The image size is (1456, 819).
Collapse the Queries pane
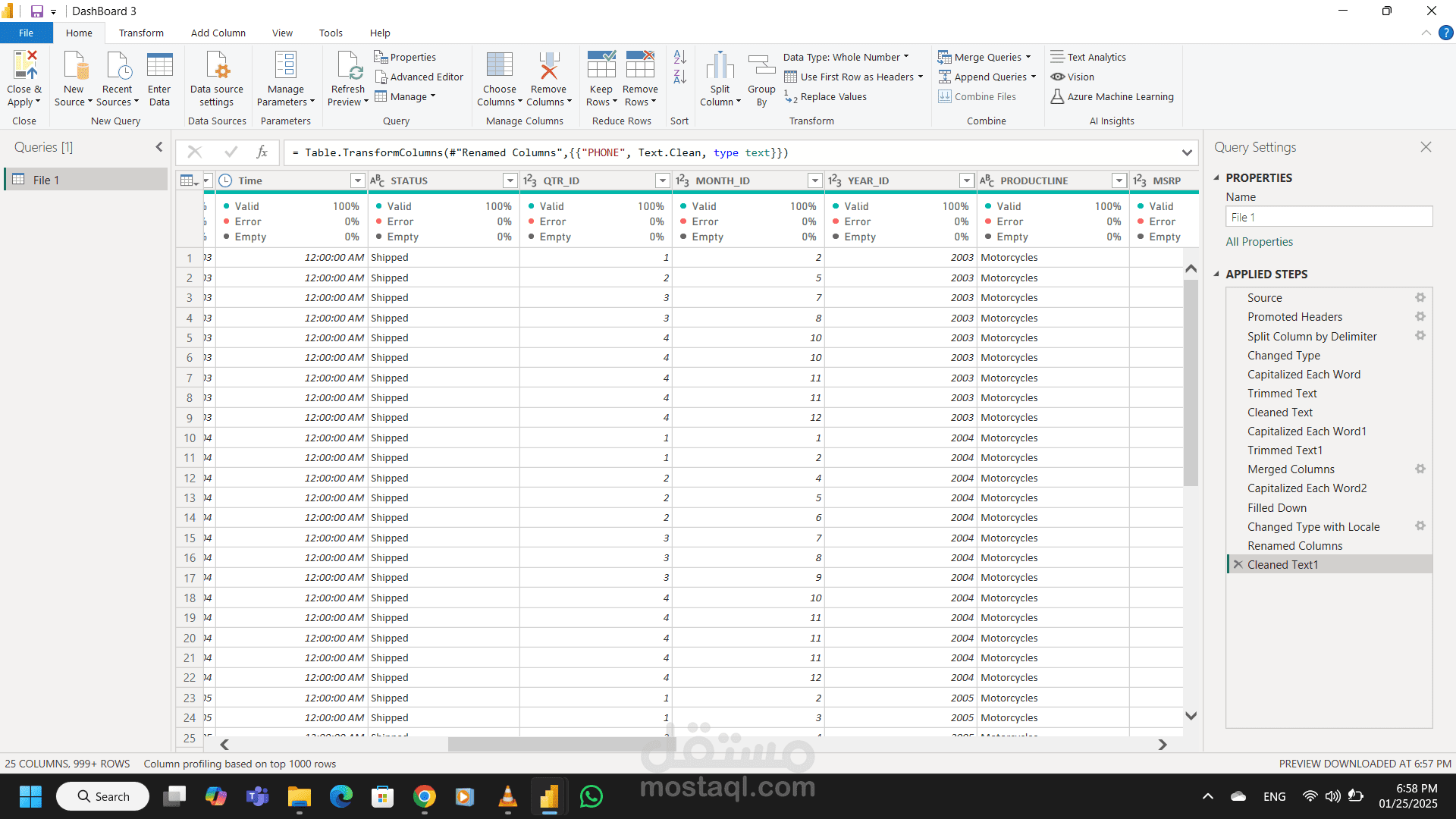(x=158, y=147)
